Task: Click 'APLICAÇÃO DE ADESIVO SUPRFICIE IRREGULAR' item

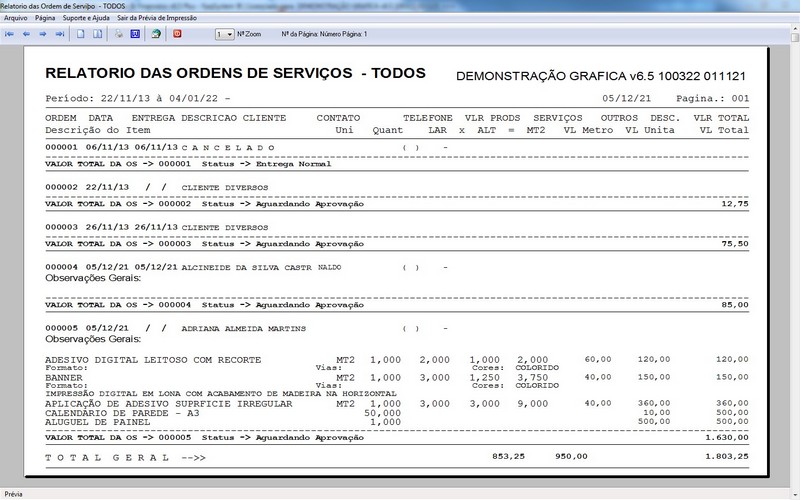Action: click(x=169, y=404)
